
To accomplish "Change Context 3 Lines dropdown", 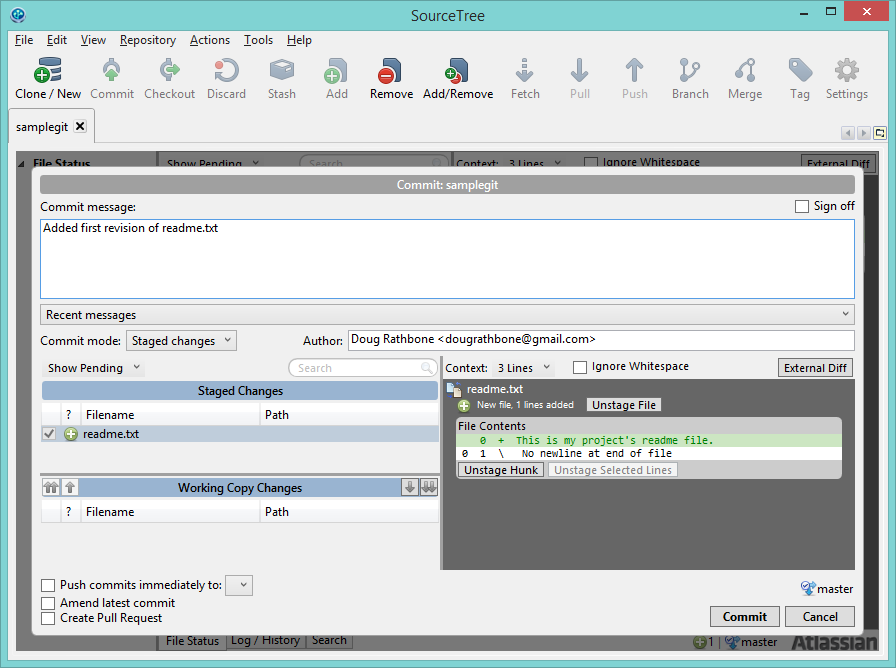I will 523,368.
